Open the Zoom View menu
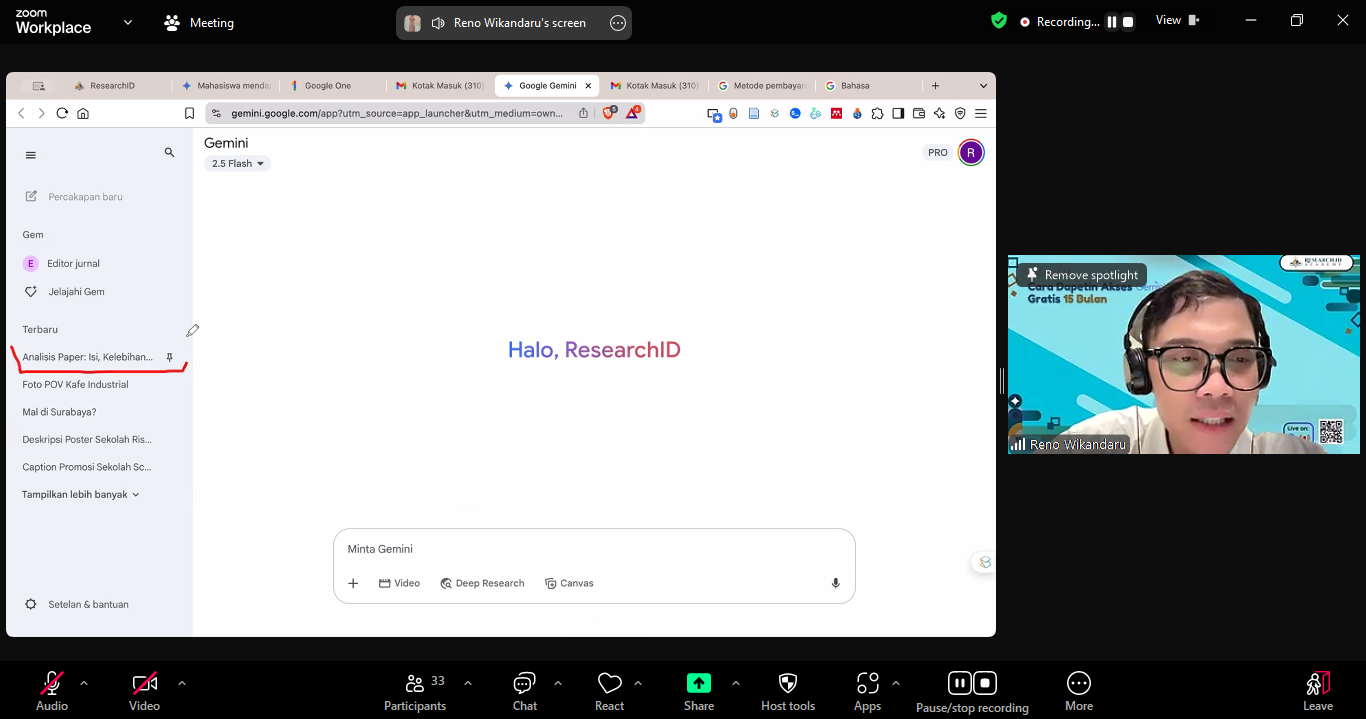Viewport: 1366px width, 719px height. point(1177,20)
